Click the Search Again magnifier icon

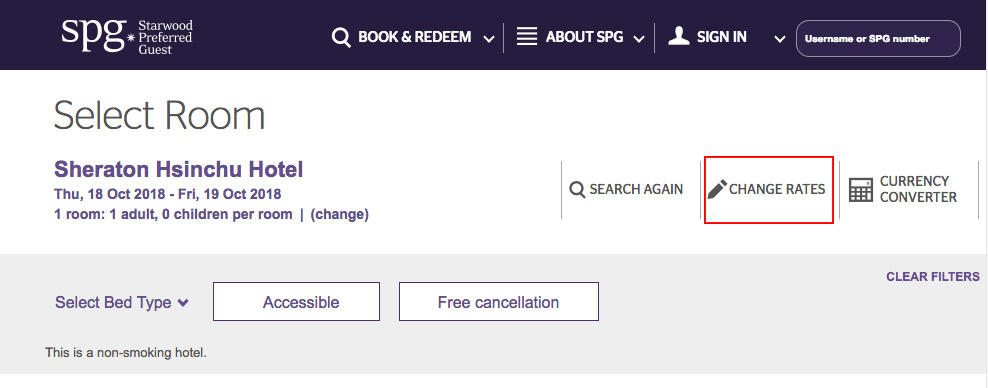click(577, 190)
